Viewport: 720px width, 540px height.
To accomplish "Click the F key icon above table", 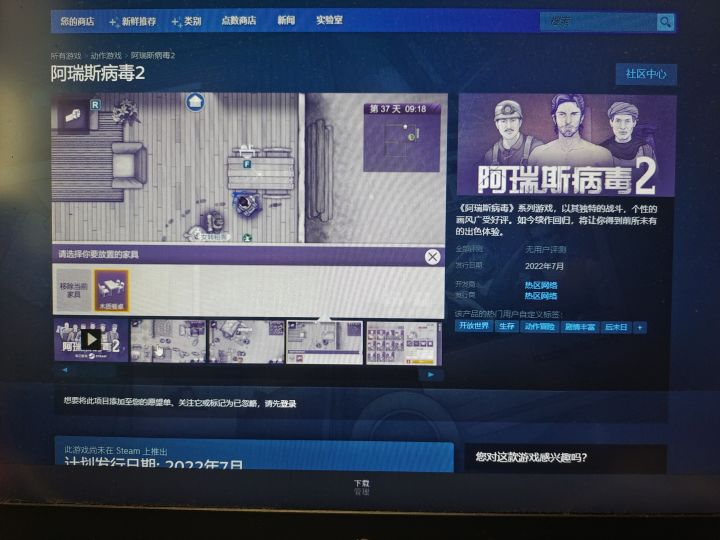I will click(x=247, y=163).
